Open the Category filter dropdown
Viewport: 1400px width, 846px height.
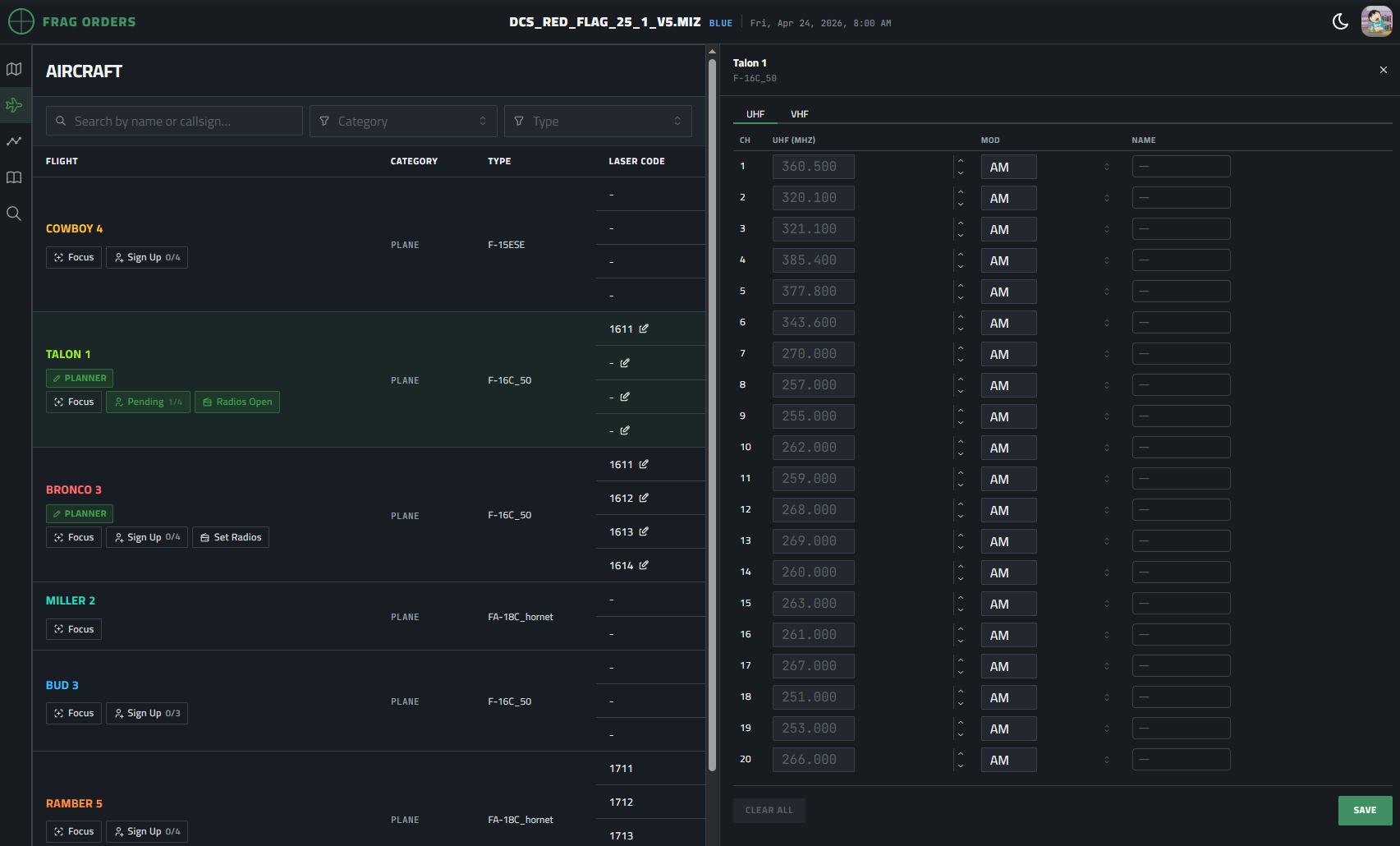(x=403, y=121)
